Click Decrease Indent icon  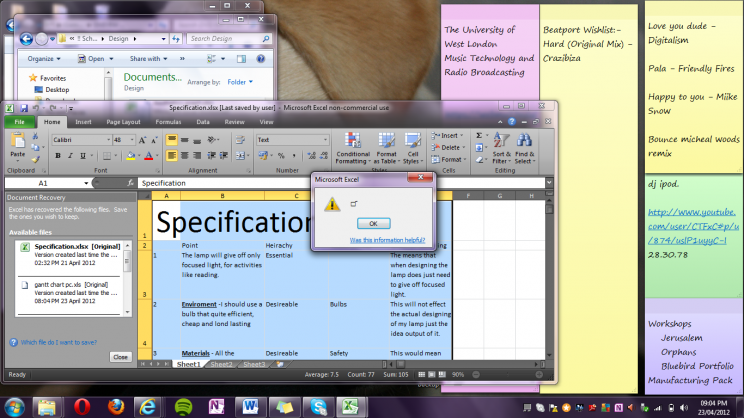click(212, 156)
